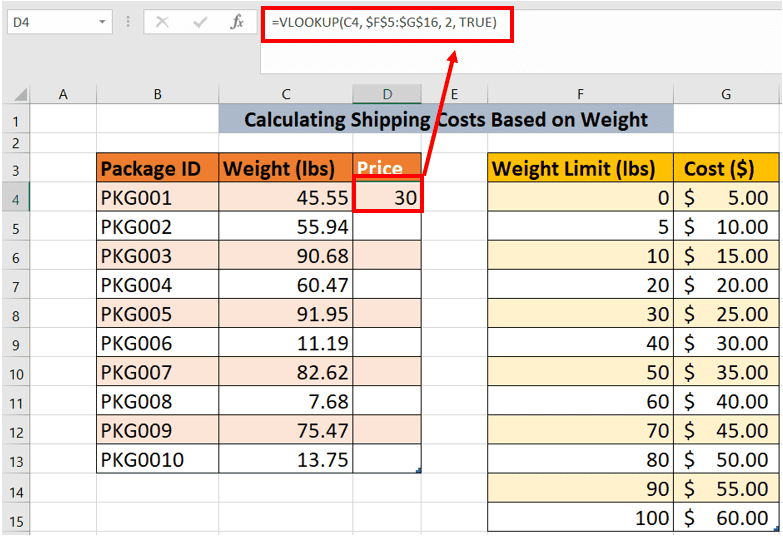Image resolution: width=783 pixels, height=538 pixels.
Task: Select the empty Price cell for PKG002
Action: (x=388, y=227)
